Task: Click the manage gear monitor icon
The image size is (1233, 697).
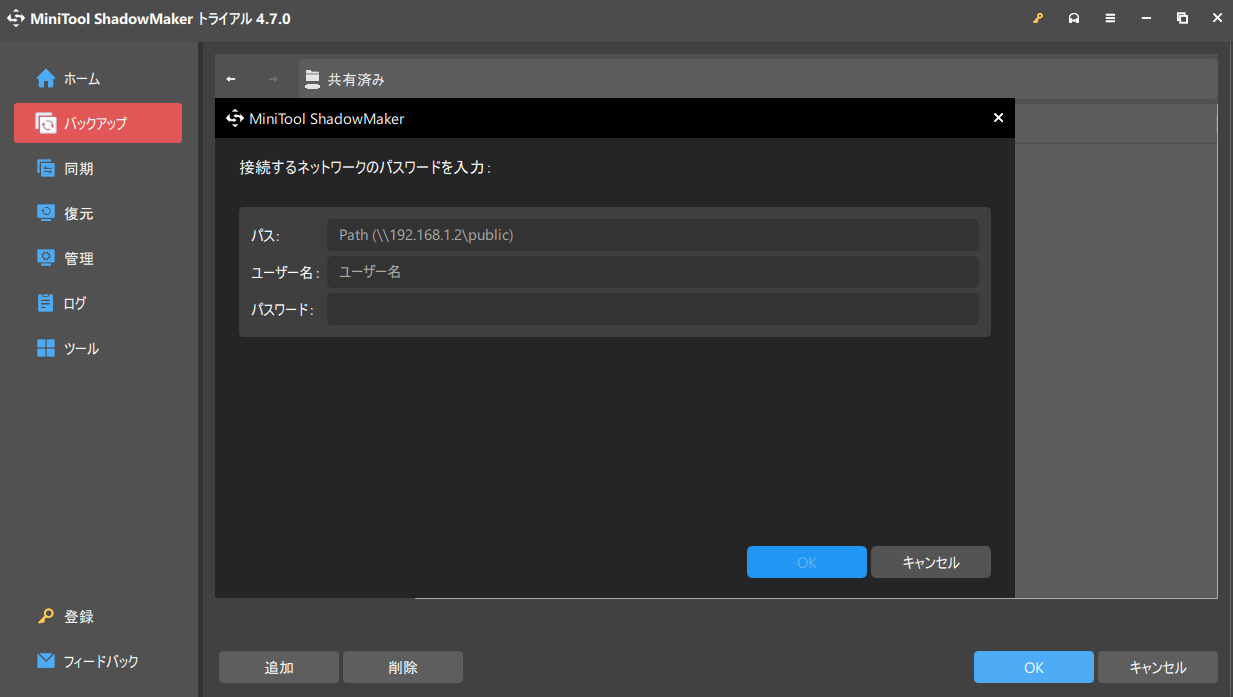Action: [x=46, y=258]
